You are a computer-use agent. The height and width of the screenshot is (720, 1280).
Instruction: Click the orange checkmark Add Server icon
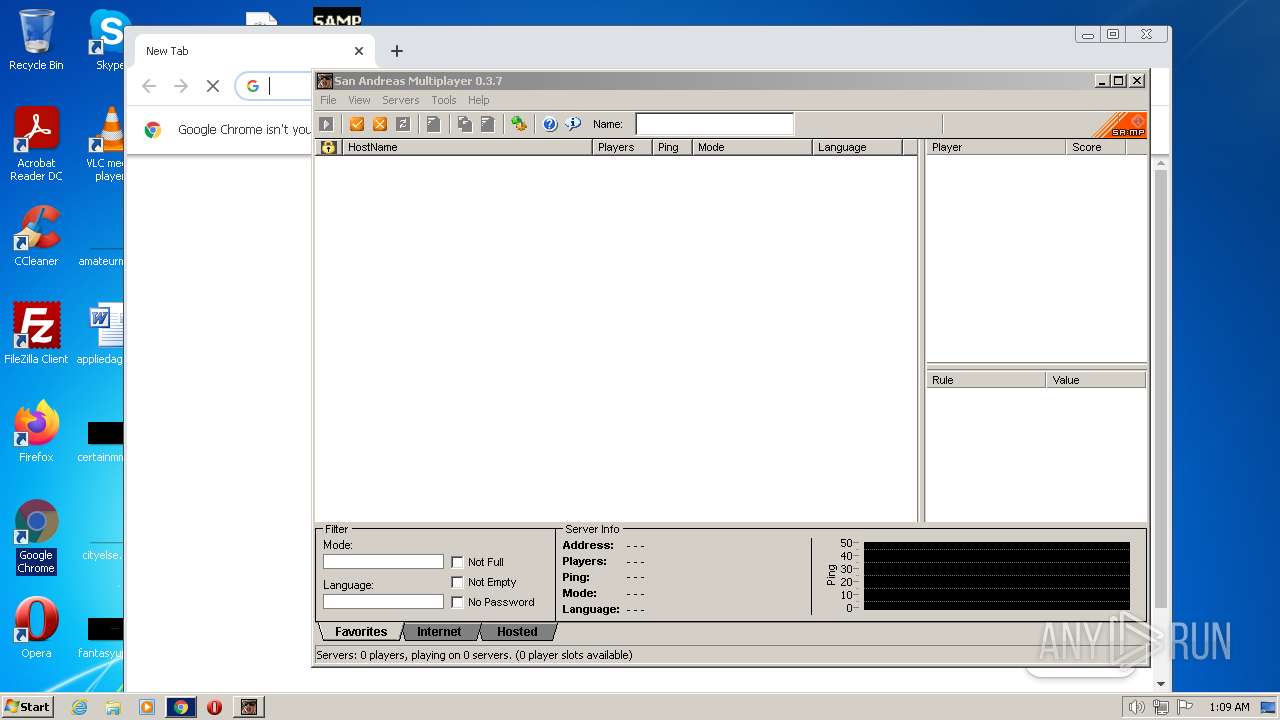click(x=357, y=124)
